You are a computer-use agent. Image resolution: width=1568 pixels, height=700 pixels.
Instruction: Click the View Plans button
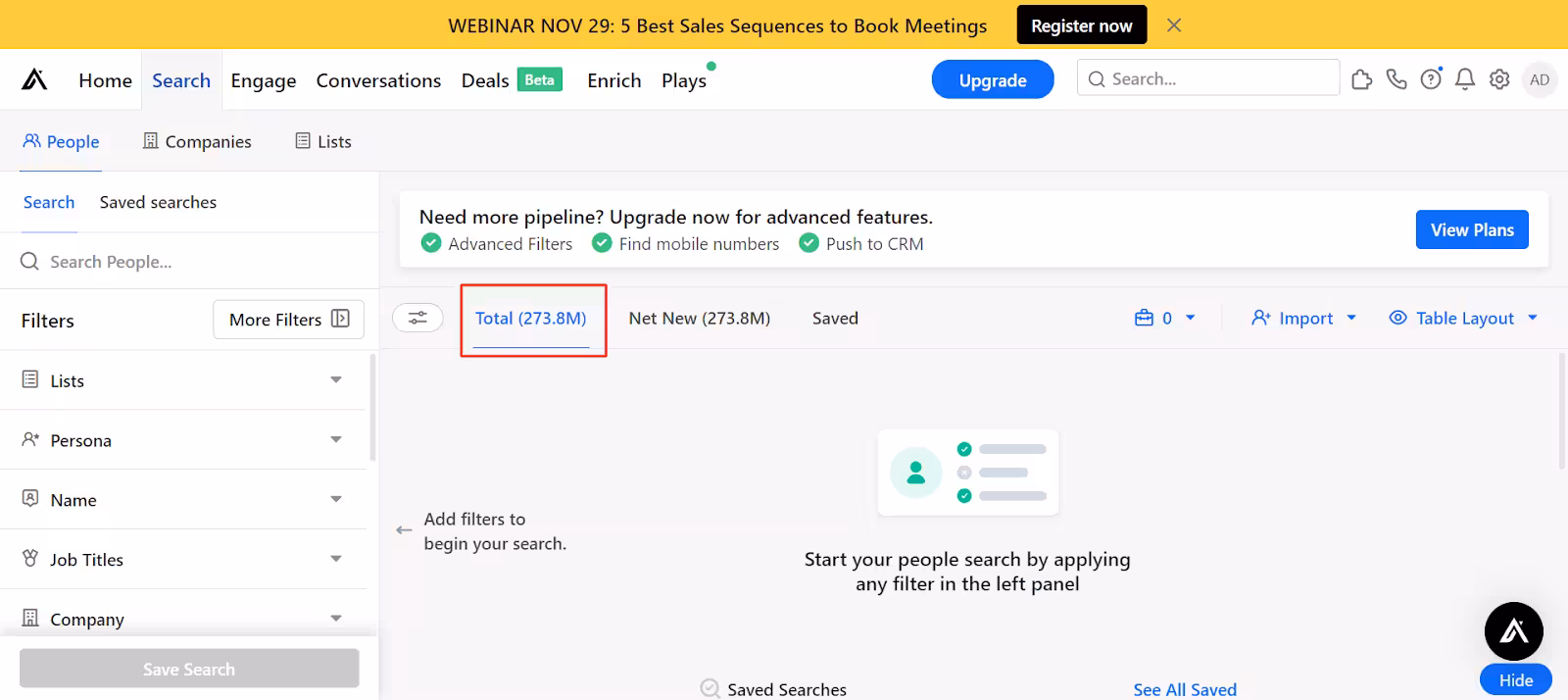click(1471, 229)
